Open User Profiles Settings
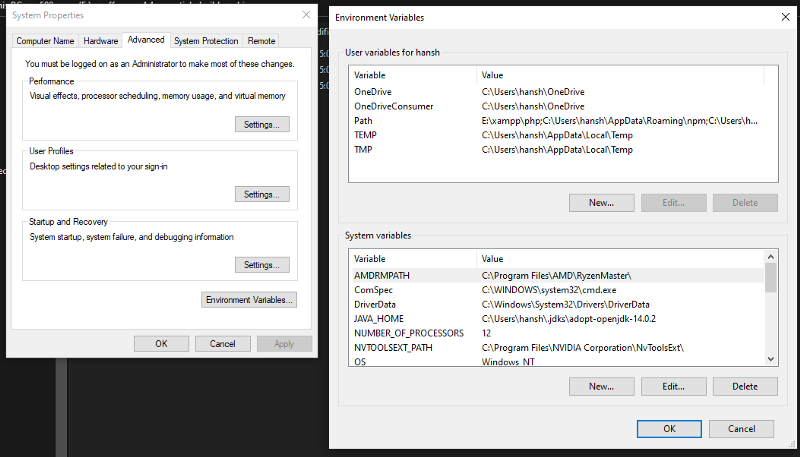Screen dimensions: 800x457 262,194
